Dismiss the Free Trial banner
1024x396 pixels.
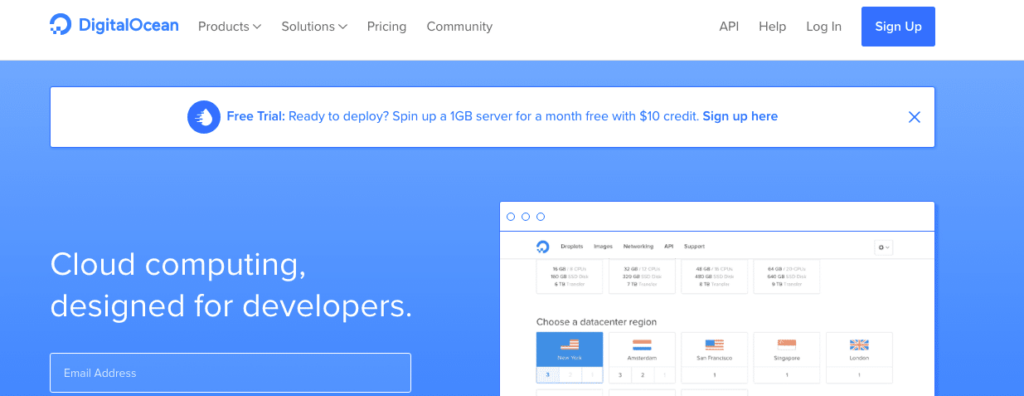tap(914, 117)
